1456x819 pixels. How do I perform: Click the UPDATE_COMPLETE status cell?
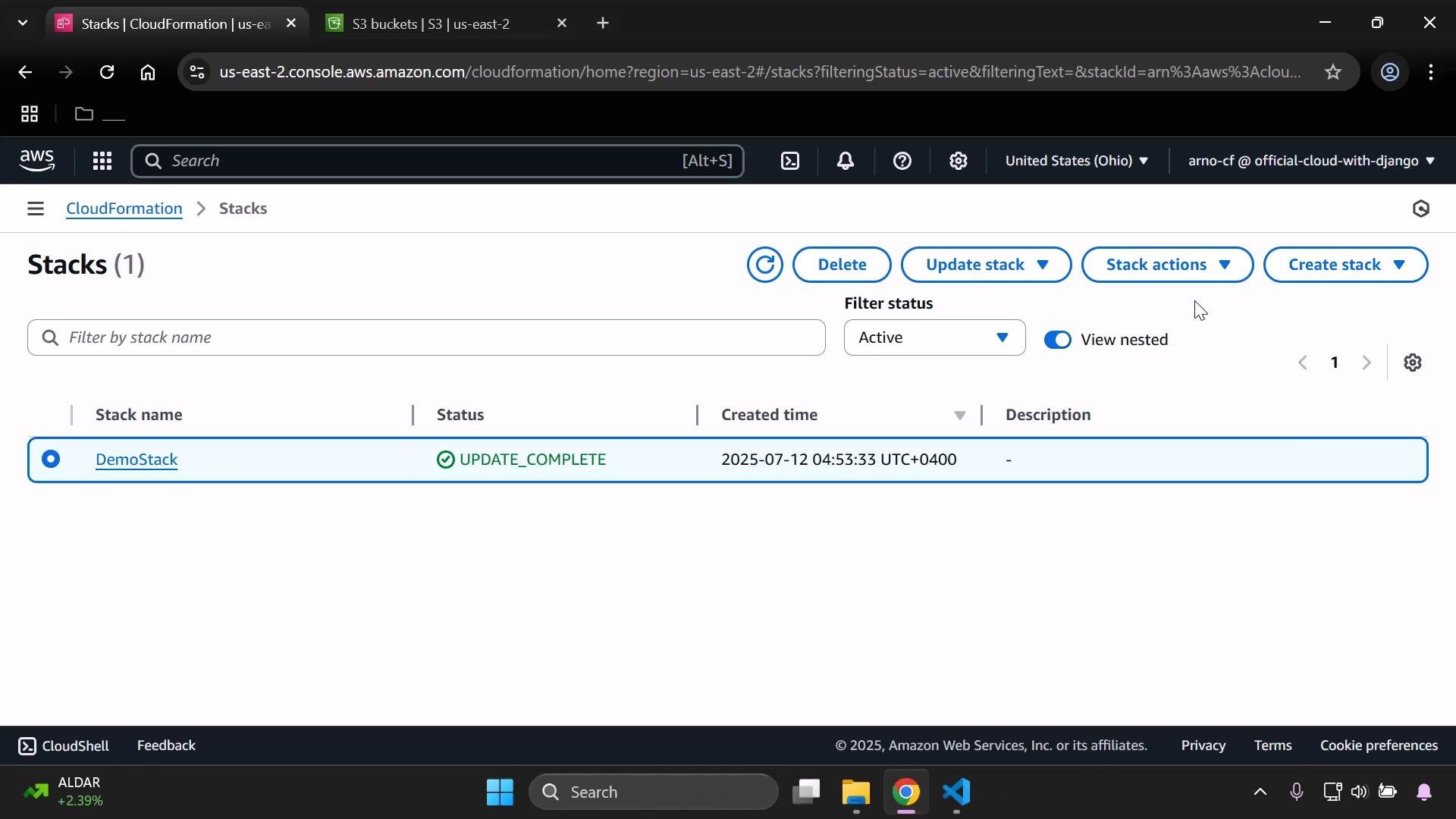522,460
